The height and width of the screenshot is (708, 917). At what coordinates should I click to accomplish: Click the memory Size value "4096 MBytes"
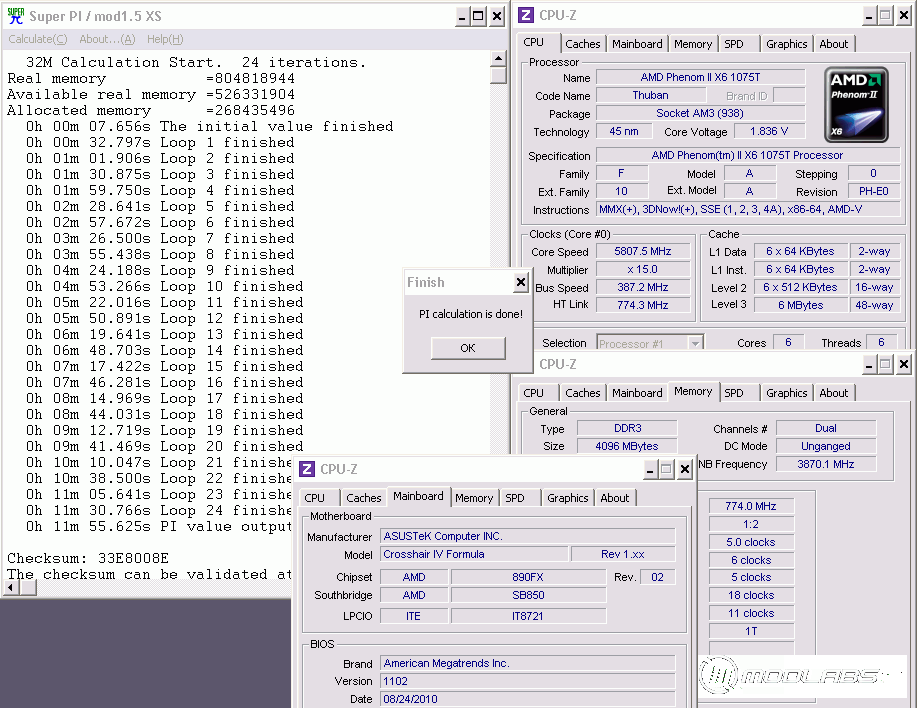pos(628,447)
